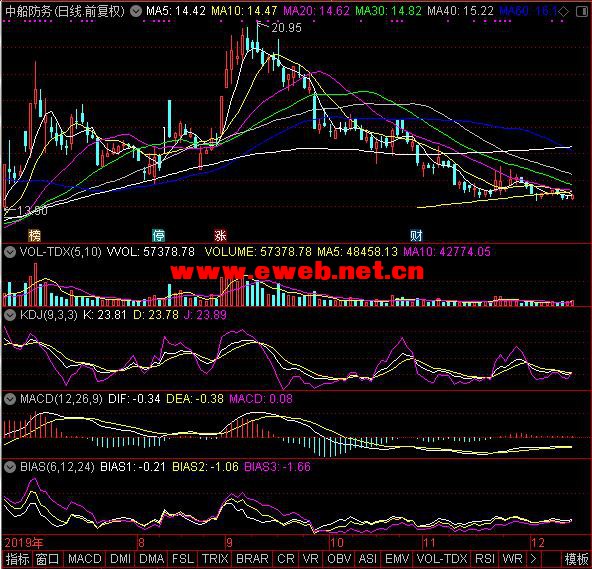
Task: Click the 财 marker icon on chart
Action: [x=416, y=236]
